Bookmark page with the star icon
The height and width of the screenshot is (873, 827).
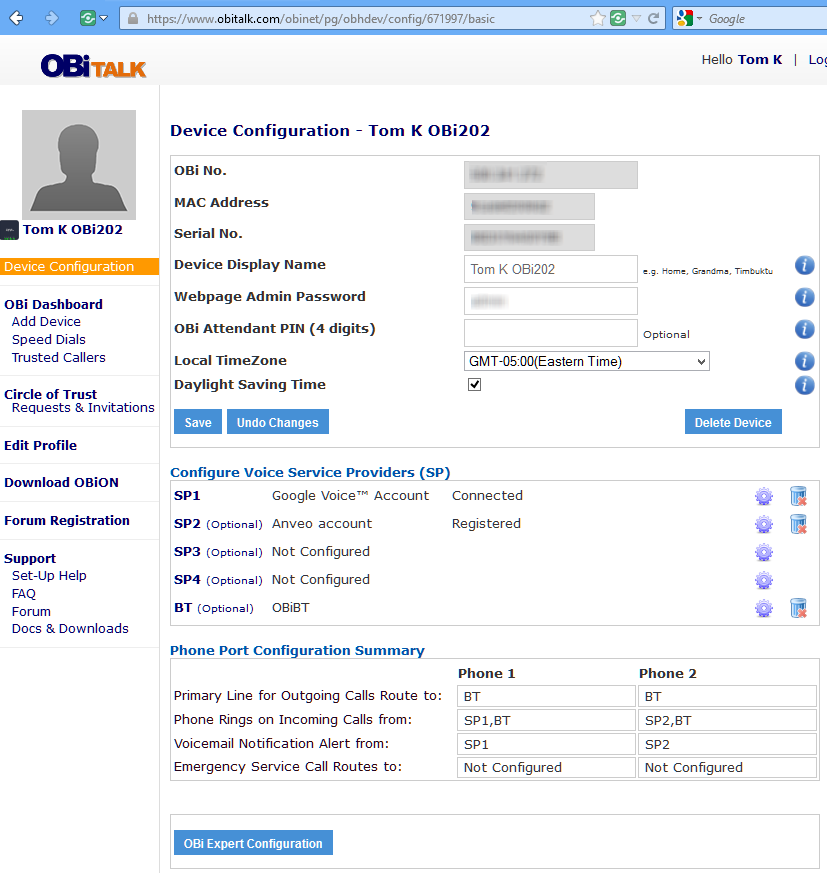[598, 18]
